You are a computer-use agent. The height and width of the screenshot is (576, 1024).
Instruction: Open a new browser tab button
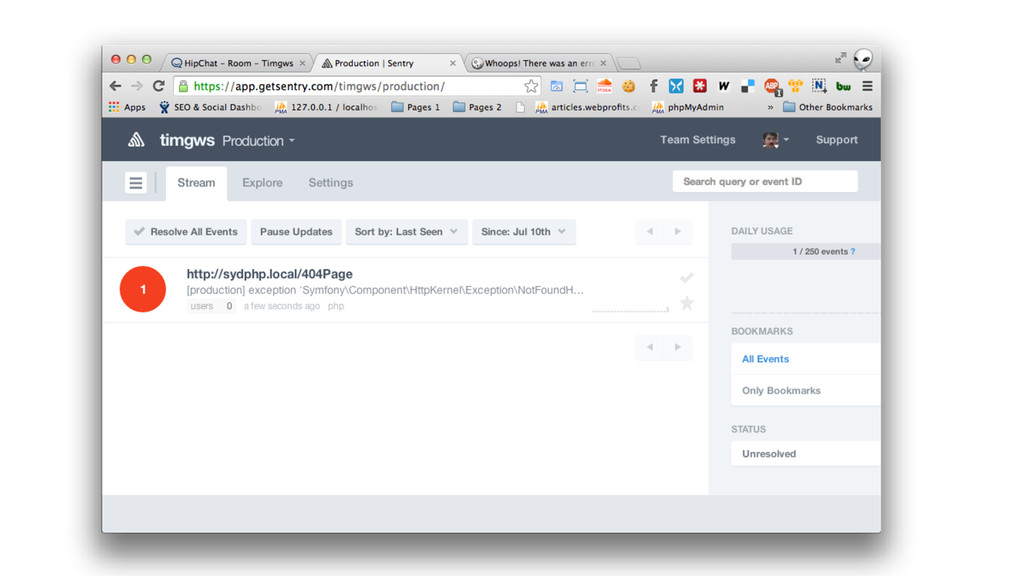click(628, 63)
